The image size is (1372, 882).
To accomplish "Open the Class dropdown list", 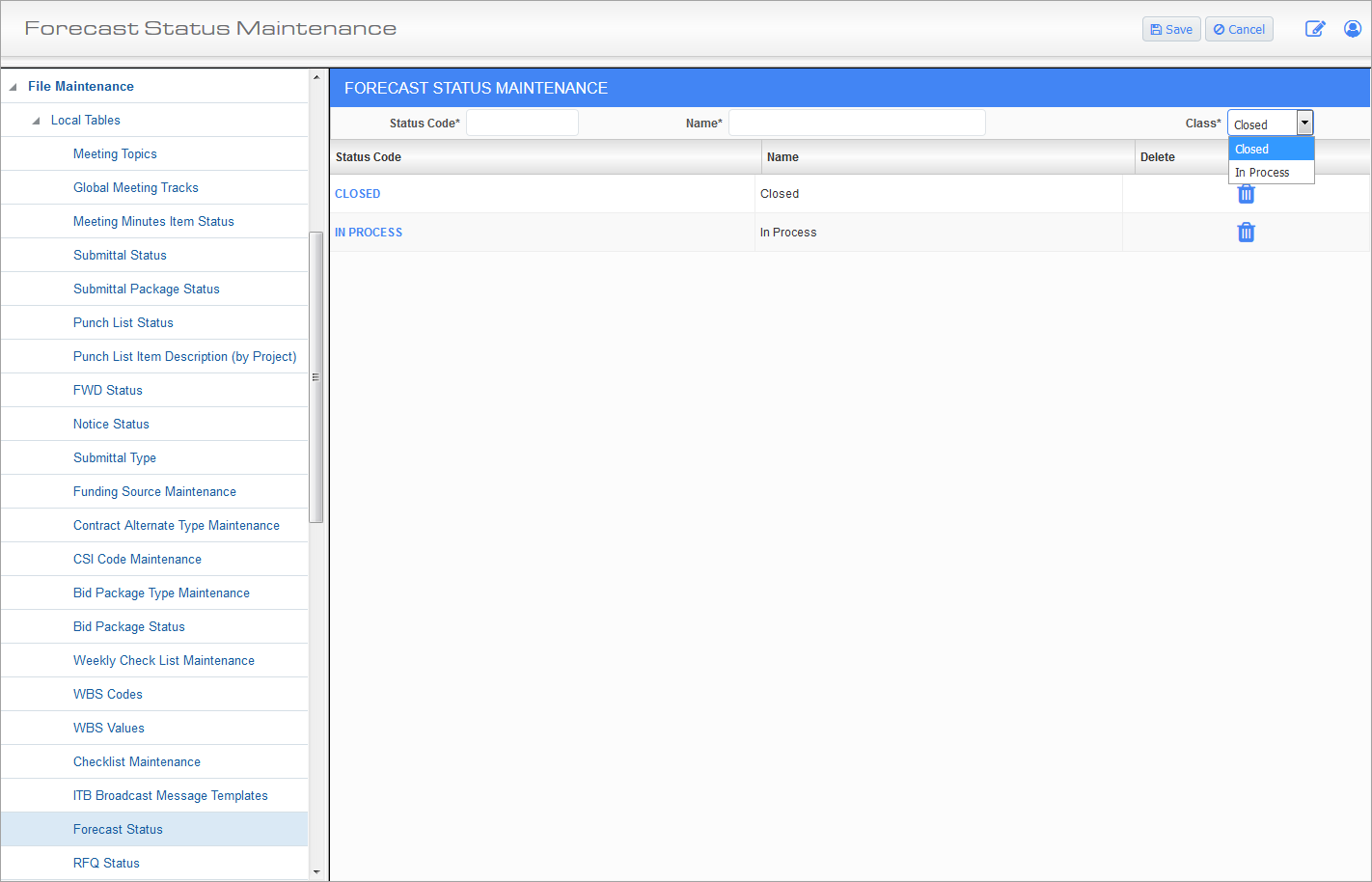I will 1304,123.
